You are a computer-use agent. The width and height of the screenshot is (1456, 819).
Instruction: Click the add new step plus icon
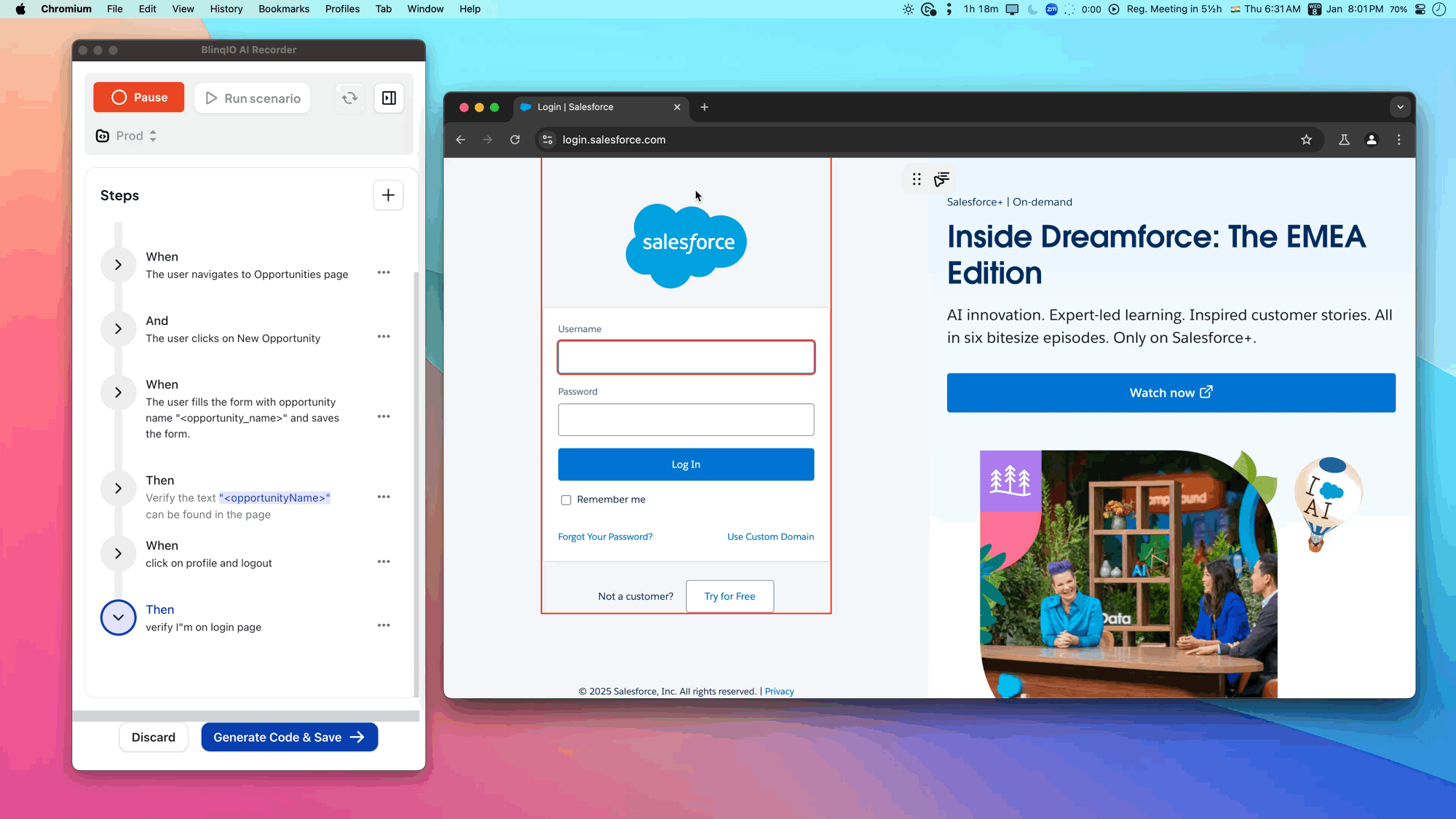tap(388, 195)
